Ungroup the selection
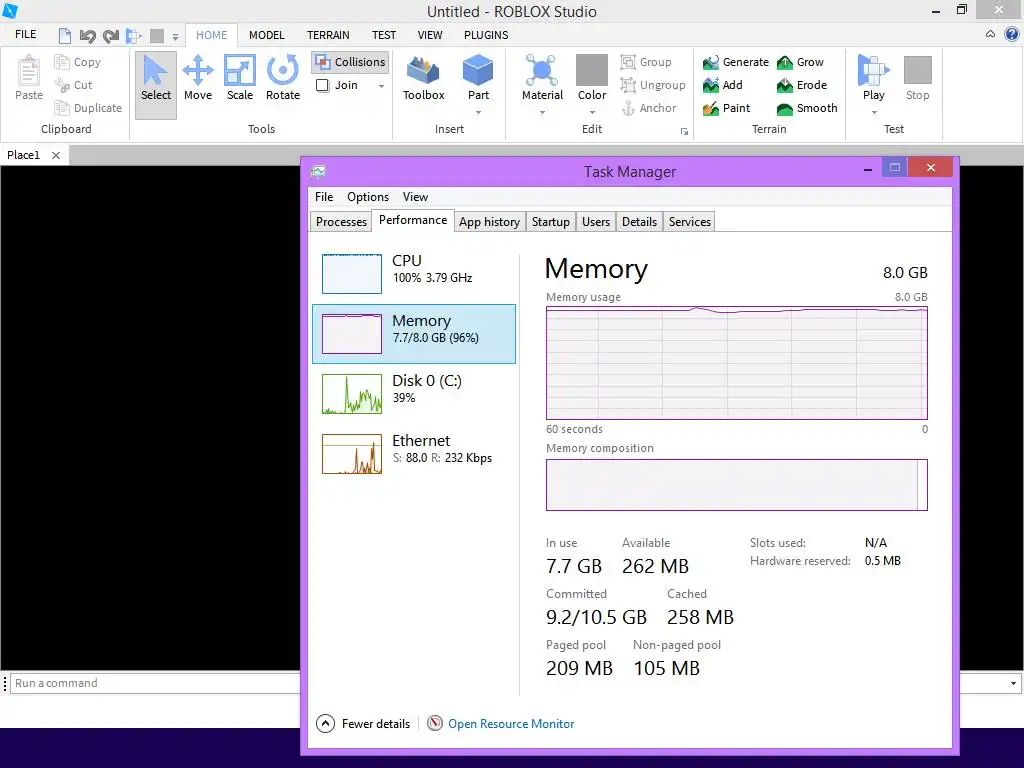This screenshot has width=1024, height=768. [x=653, y=85]
